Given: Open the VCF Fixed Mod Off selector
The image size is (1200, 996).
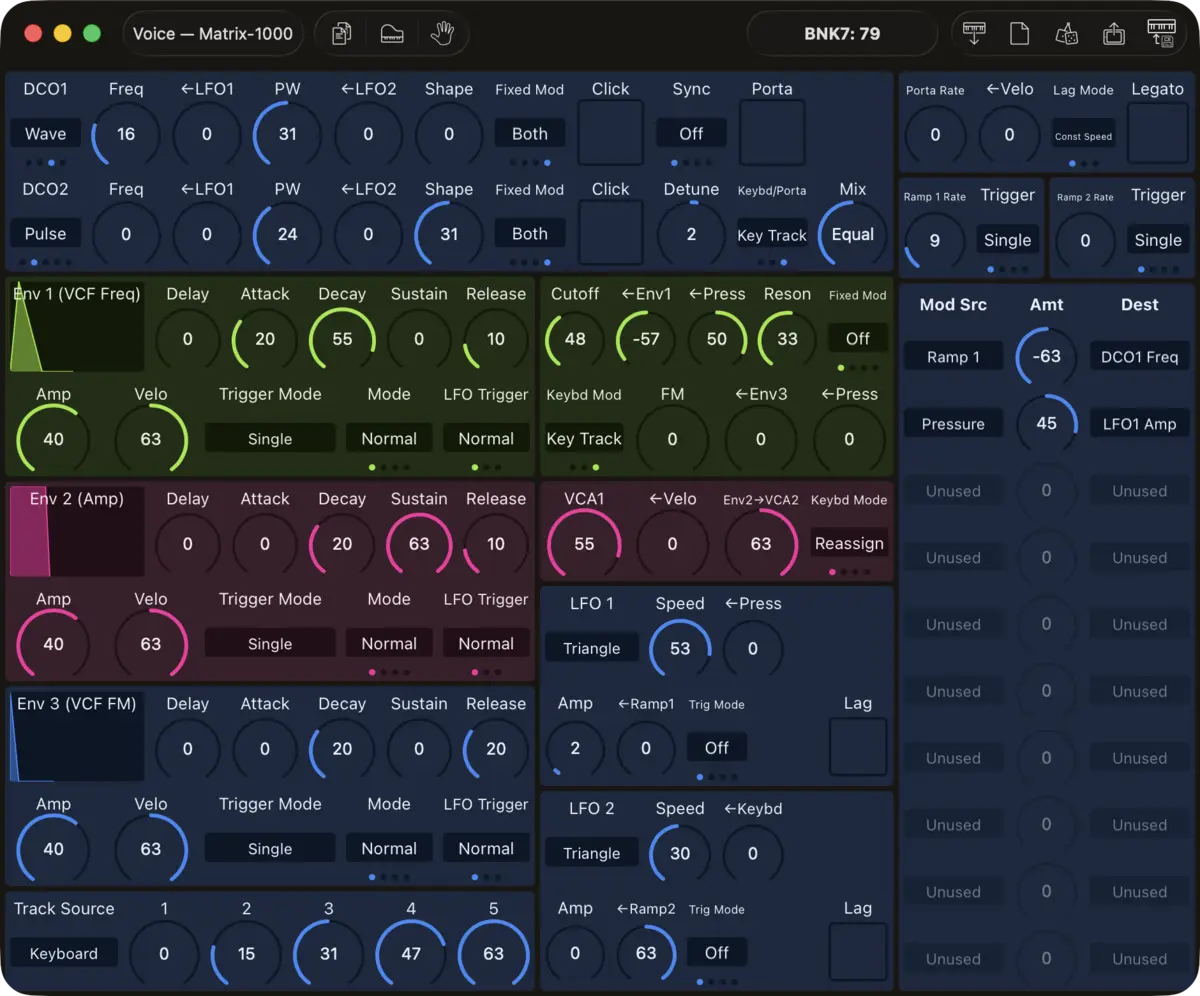Looking at the screenshot, I should pos(858,338).
